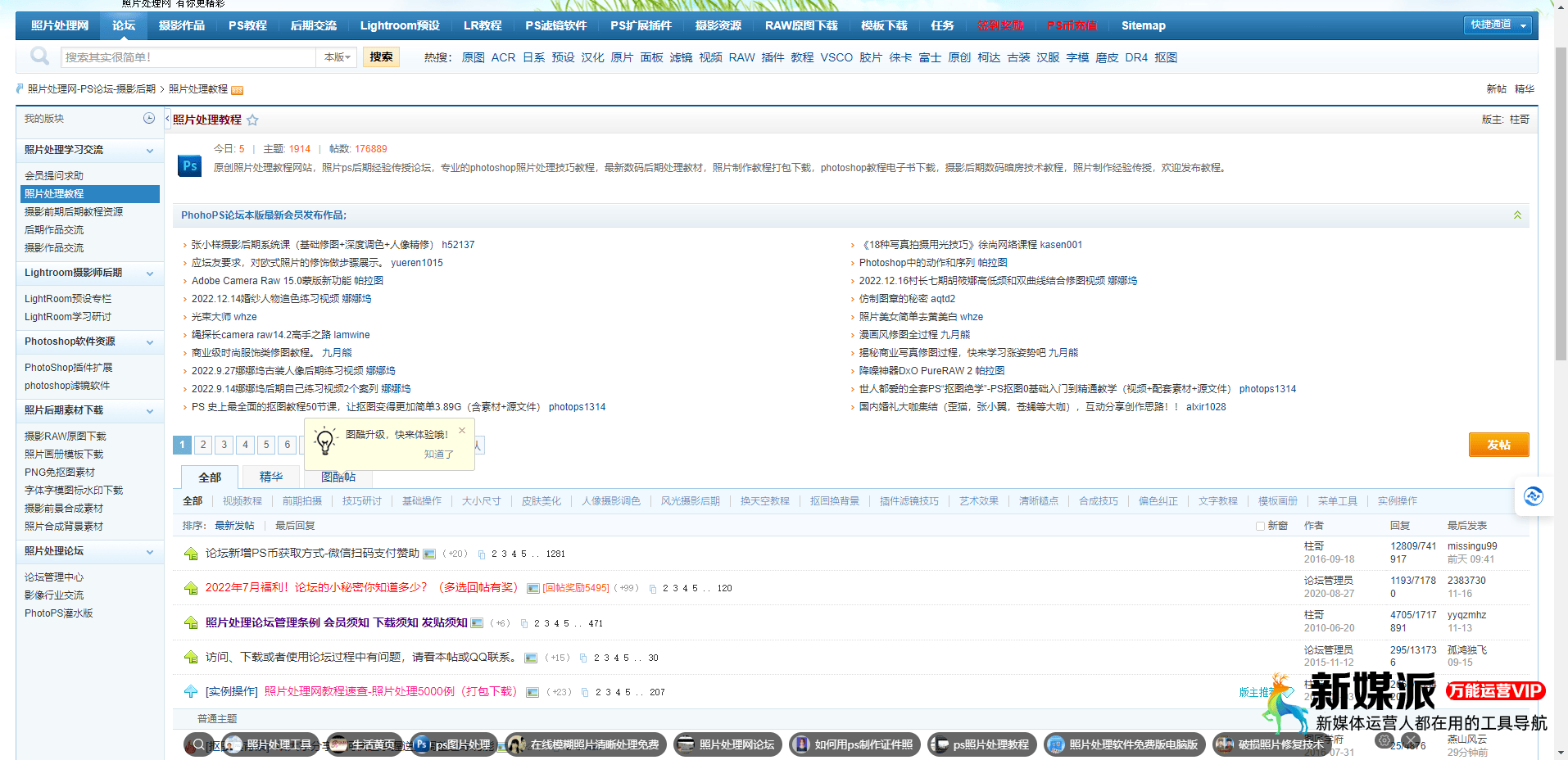
Task: Click image attachment icon after 照片处理论坛管理条例 thread
Action: [x=477, y=623]
